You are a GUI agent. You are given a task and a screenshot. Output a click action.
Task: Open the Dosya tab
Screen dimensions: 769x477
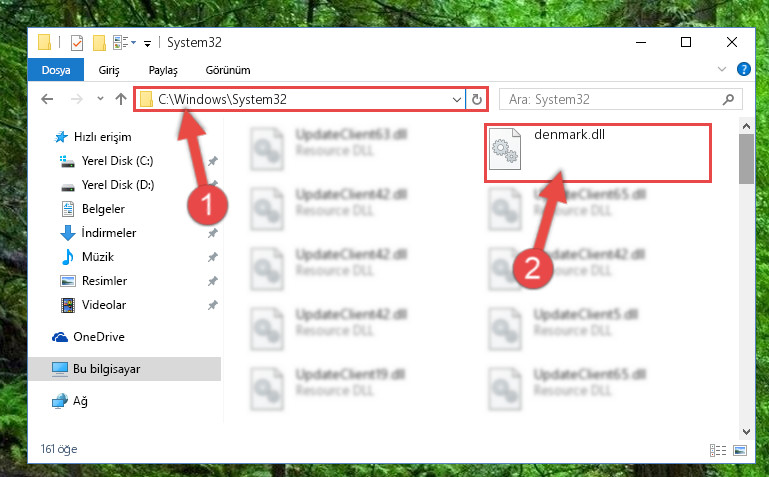(x=56, y=70)
